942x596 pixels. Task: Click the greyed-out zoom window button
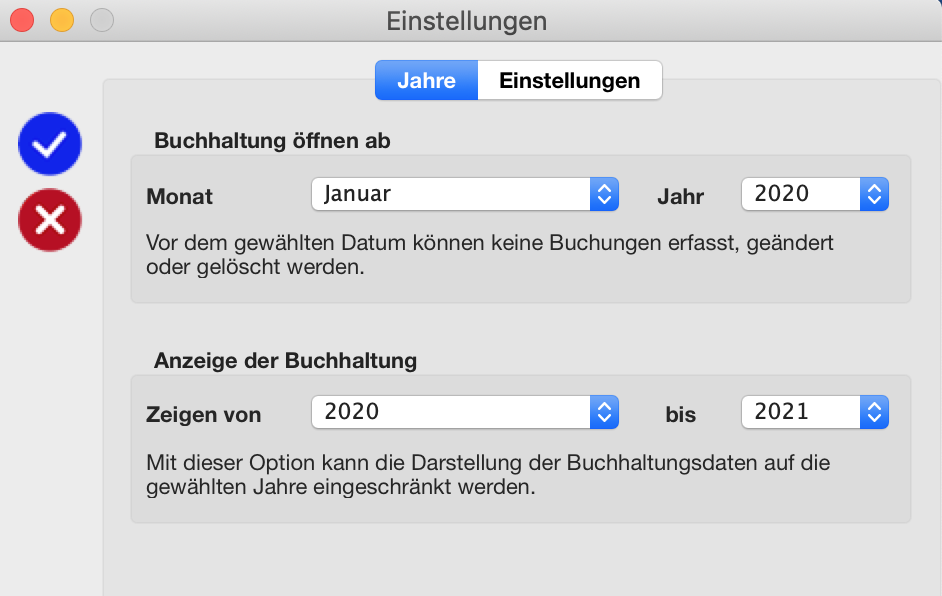(x=102, y=20)
